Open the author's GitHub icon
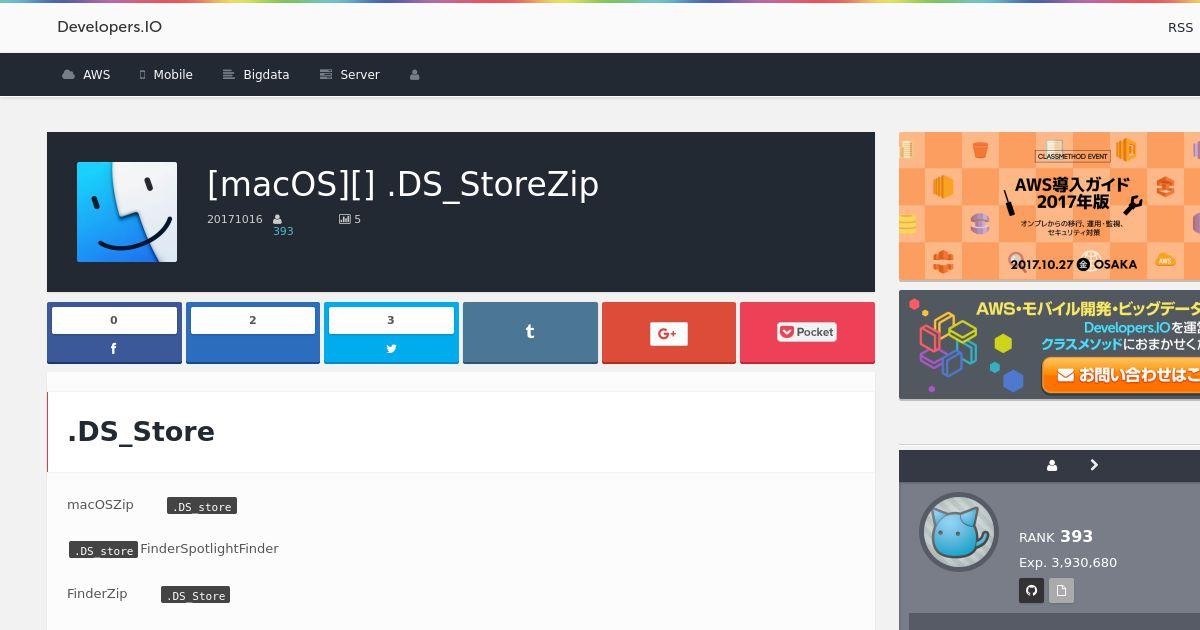The width and height of the screenshot is (1200, 630). [1031, 591]
